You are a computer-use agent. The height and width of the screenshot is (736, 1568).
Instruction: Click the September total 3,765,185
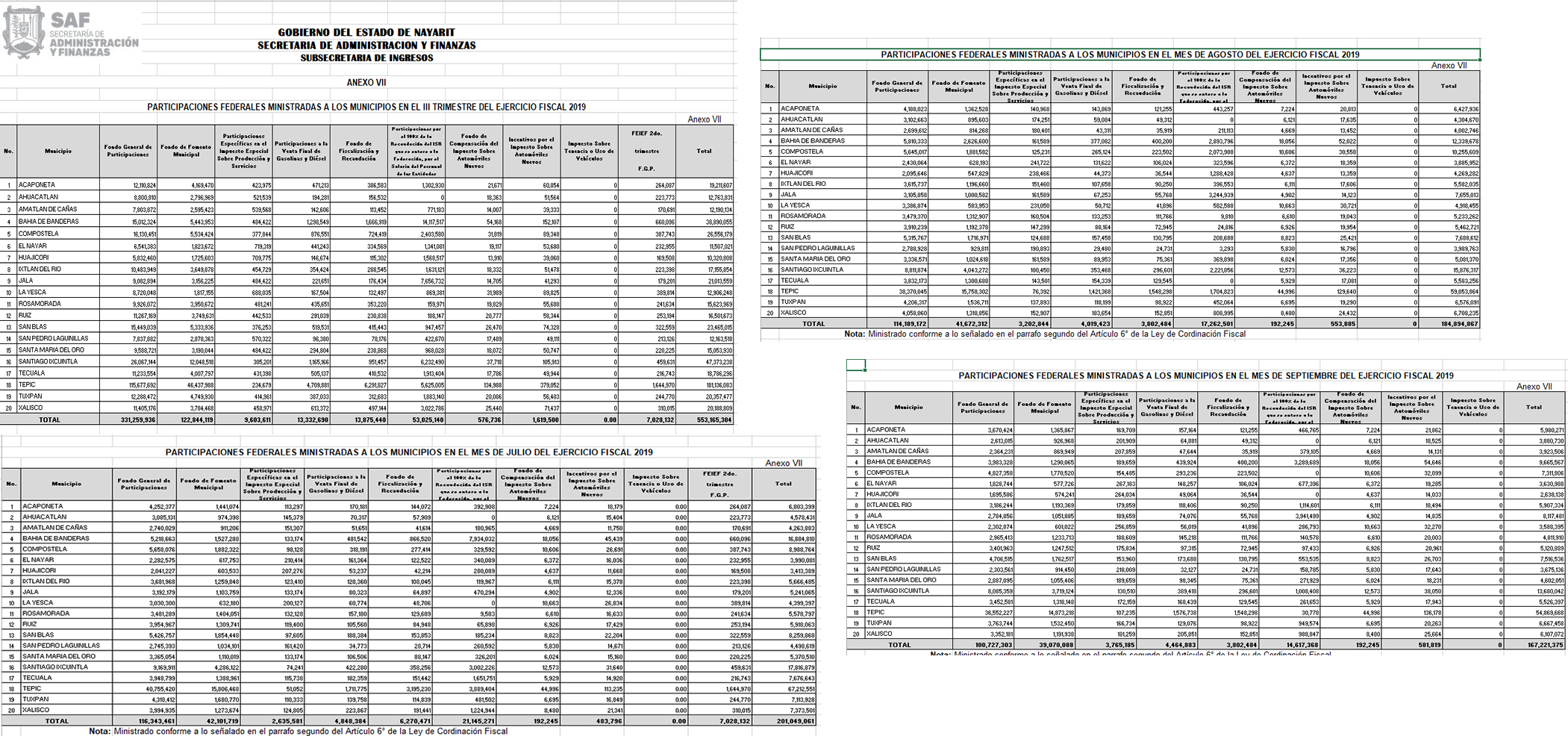pyautogui.click(x=1106, y=645)
